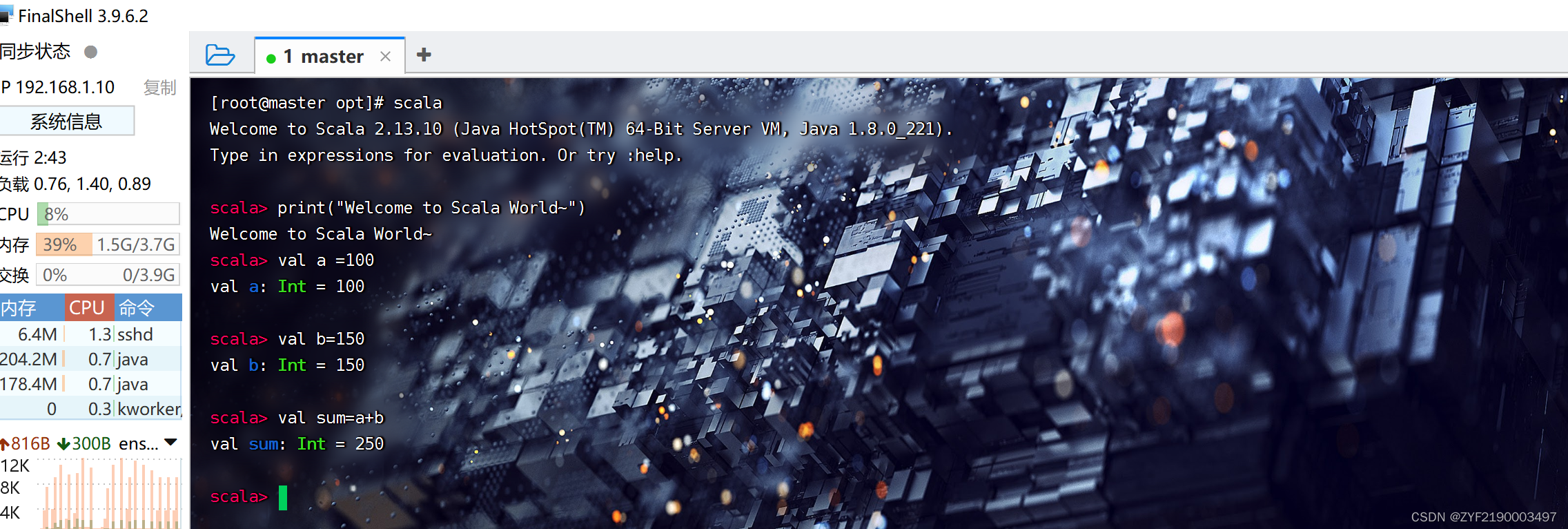Sort processes by 命令 column header
The image size is (1568, 529).
147,307
